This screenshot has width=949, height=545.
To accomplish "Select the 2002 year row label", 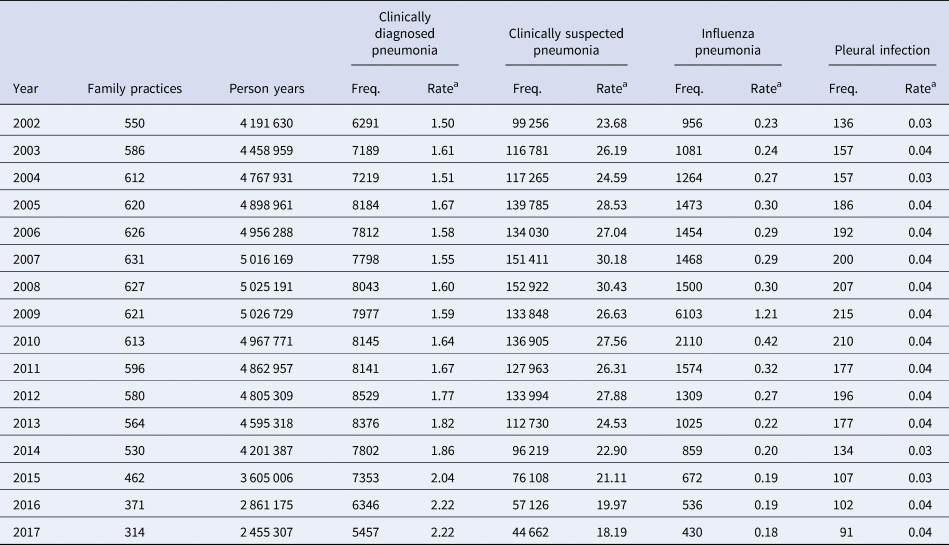I will point(26,123).
